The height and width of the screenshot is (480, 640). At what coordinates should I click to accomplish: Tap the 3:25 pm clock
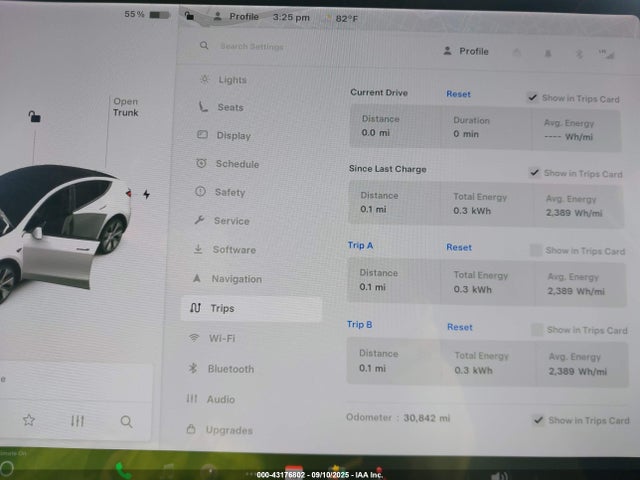291,18
